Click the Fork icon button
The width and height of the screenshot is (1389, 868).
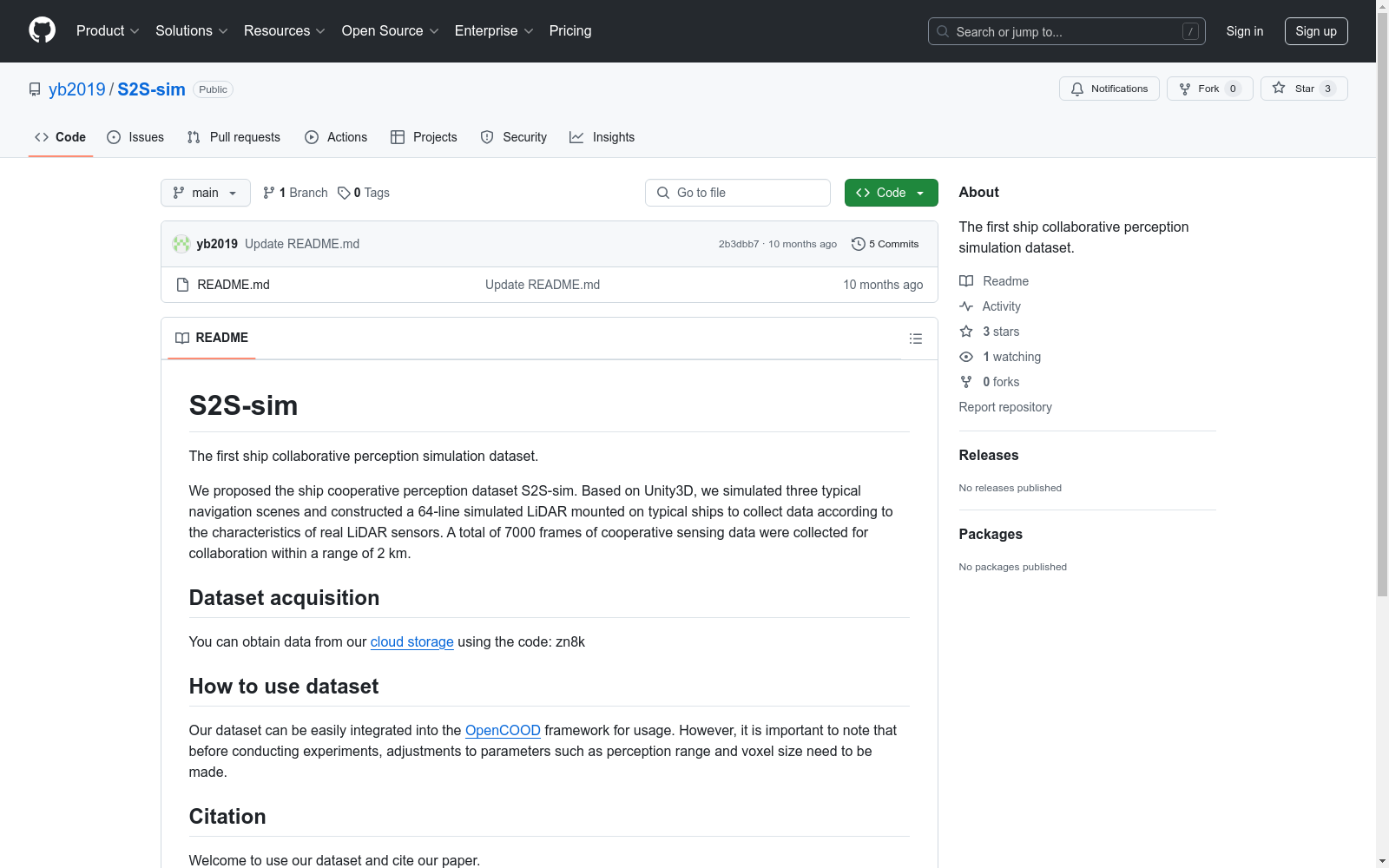(x=1185, y=89)
